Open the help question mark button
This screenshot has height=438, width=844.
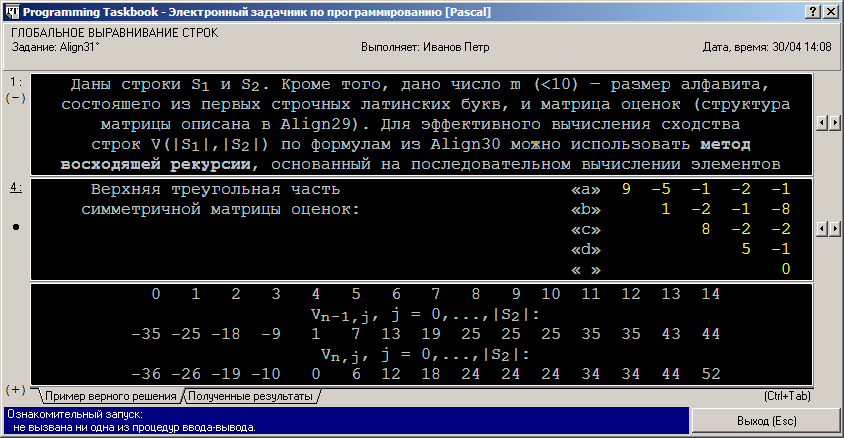click(x=813, y=12)
